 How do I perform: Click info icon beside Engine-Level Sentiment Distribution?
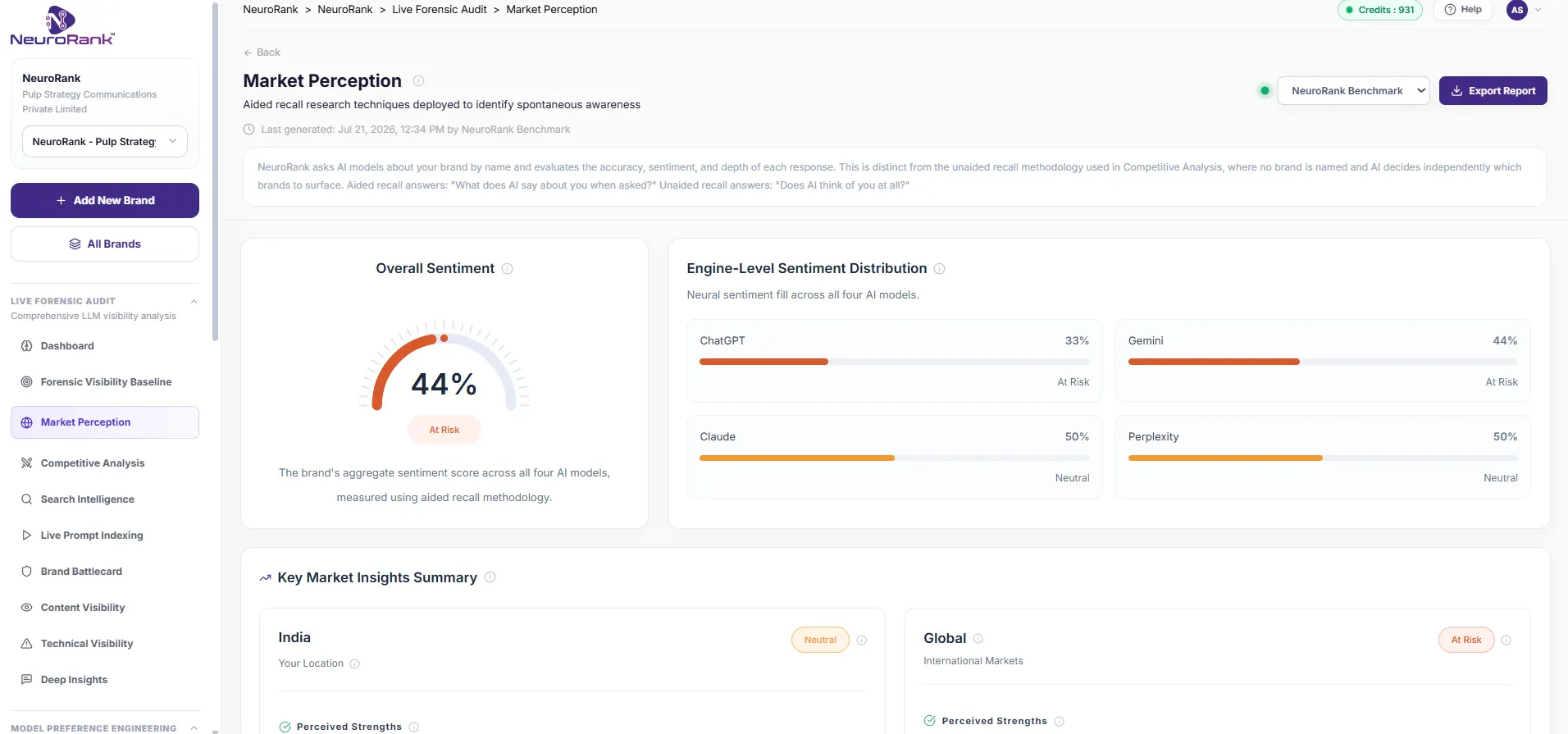tap(940, 269)
